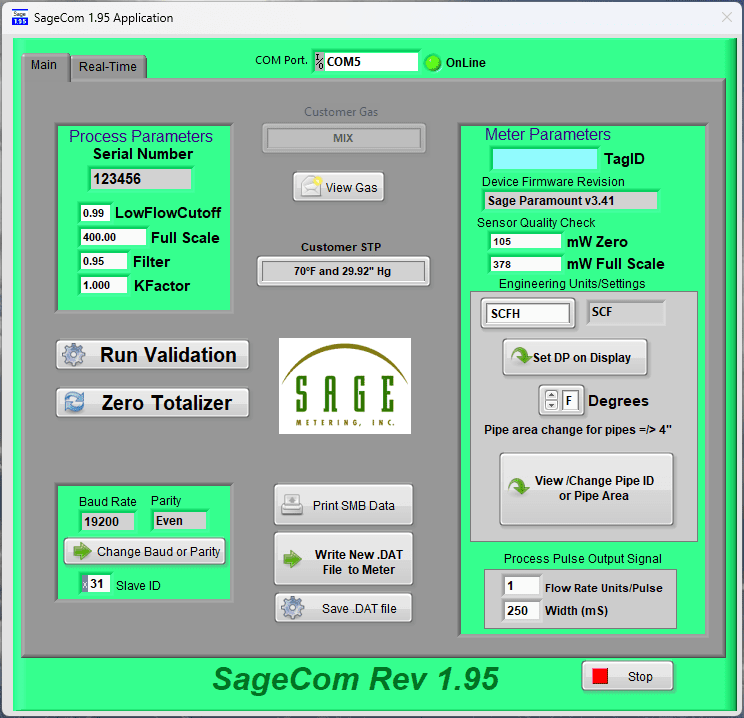
Task: Click the Slave ID stepper control
Action: click(x=84, y=584)
